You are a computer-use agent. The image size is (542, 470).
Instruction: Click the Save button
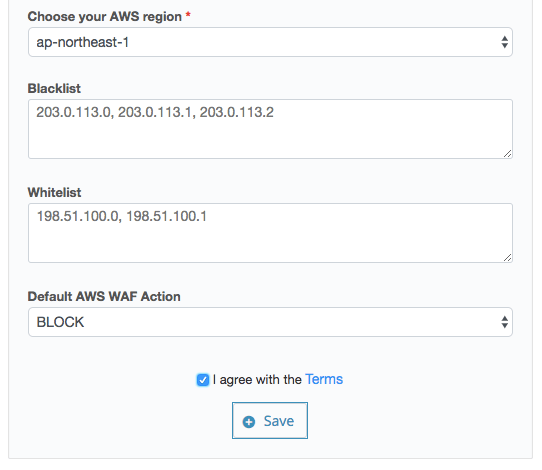click(270, 420)
